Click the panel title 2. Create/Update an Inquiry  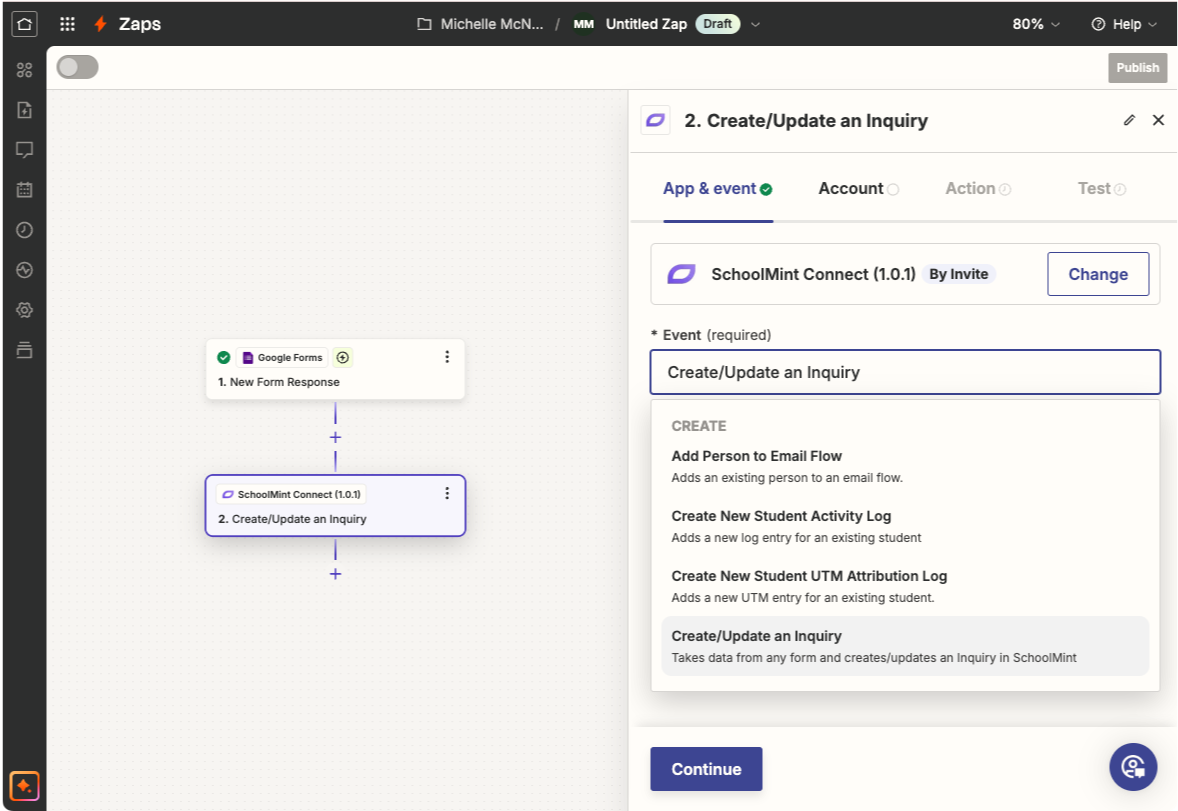pyautogui.click(x=806, y=120)
